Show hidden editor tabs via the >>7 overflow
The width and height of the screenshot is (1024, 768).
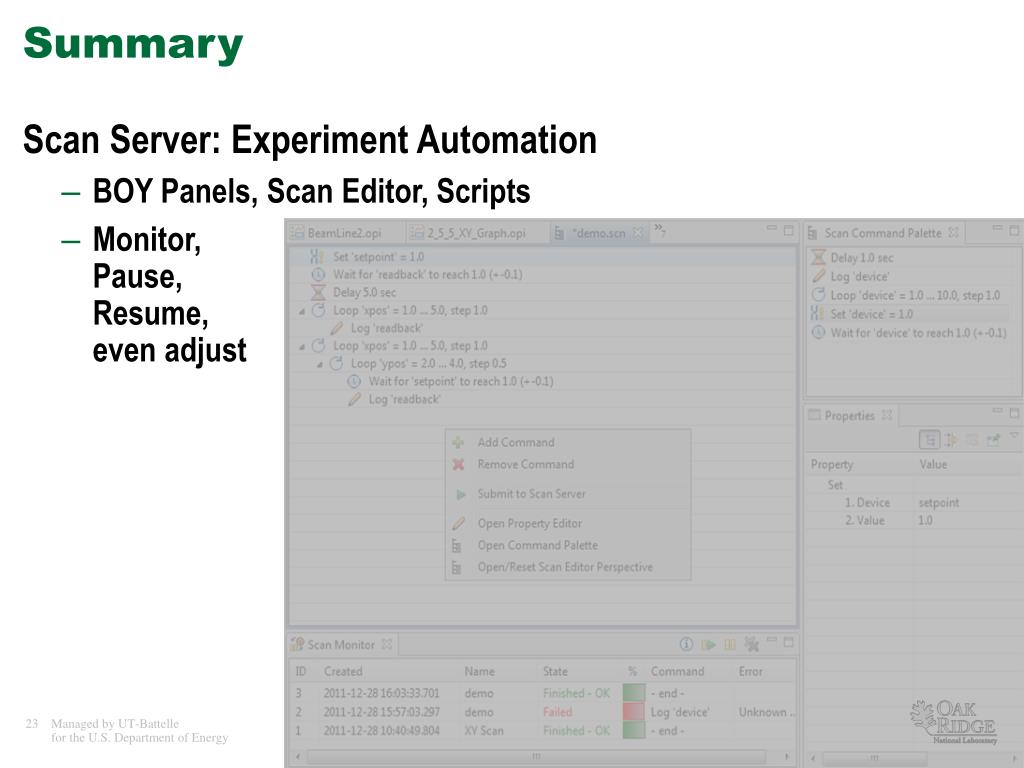click(x=660, y=229)
